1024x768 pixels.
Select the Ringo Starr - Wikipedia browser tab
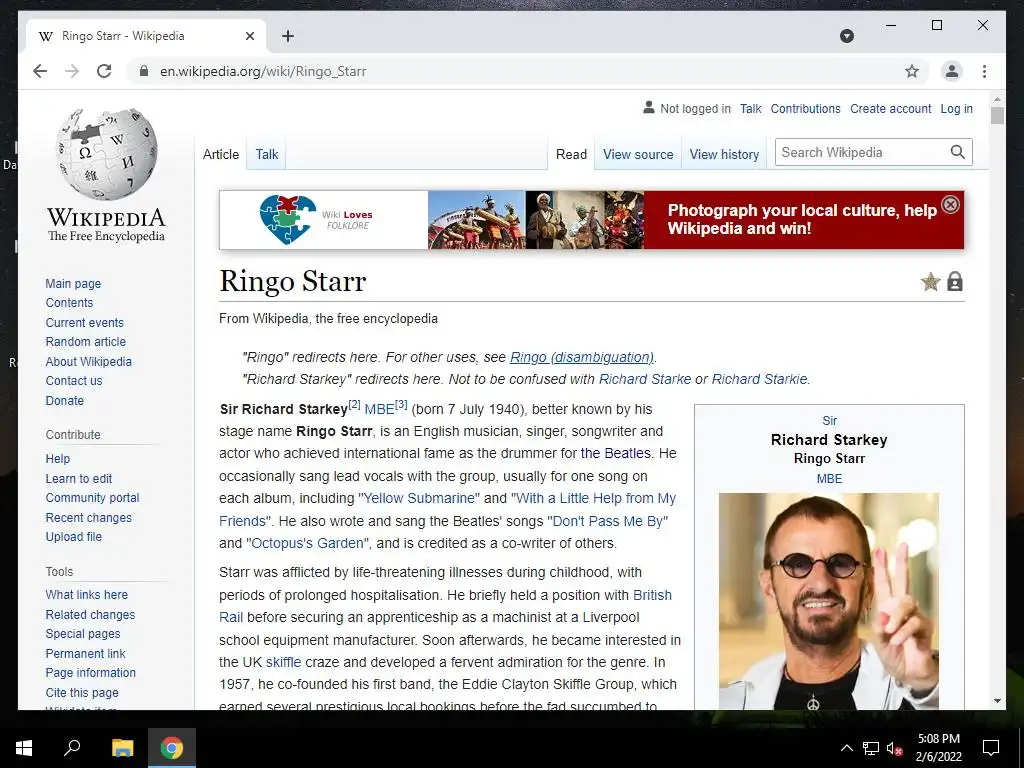click(146, 36)
